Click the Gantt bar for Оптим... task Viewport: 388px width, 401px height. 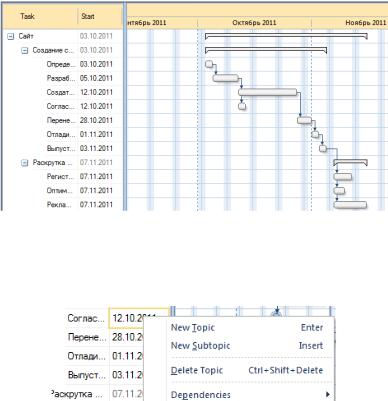pyautogui.click(x=339, y=191)
